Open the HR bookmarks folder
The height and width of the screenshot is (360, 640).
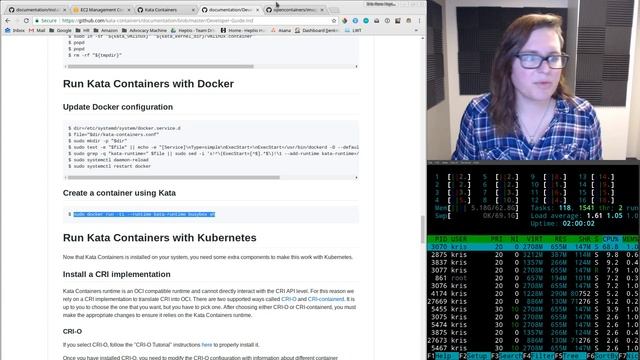point(82,30)
